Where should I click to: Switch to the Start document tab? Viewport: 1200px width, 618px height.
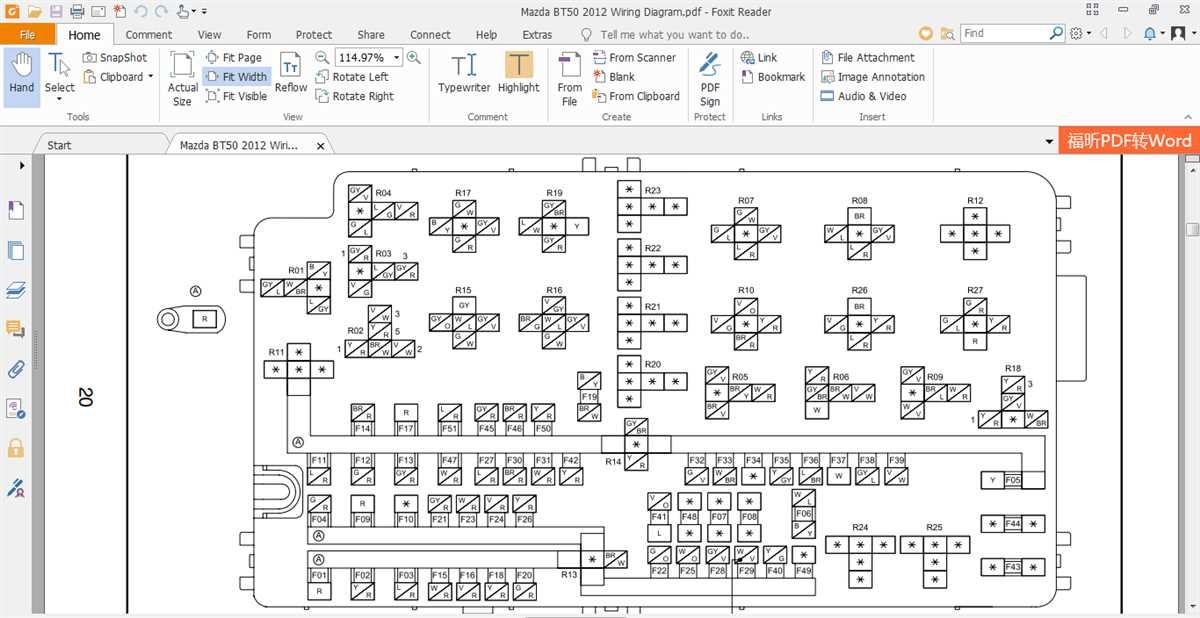tap(58, 144)
